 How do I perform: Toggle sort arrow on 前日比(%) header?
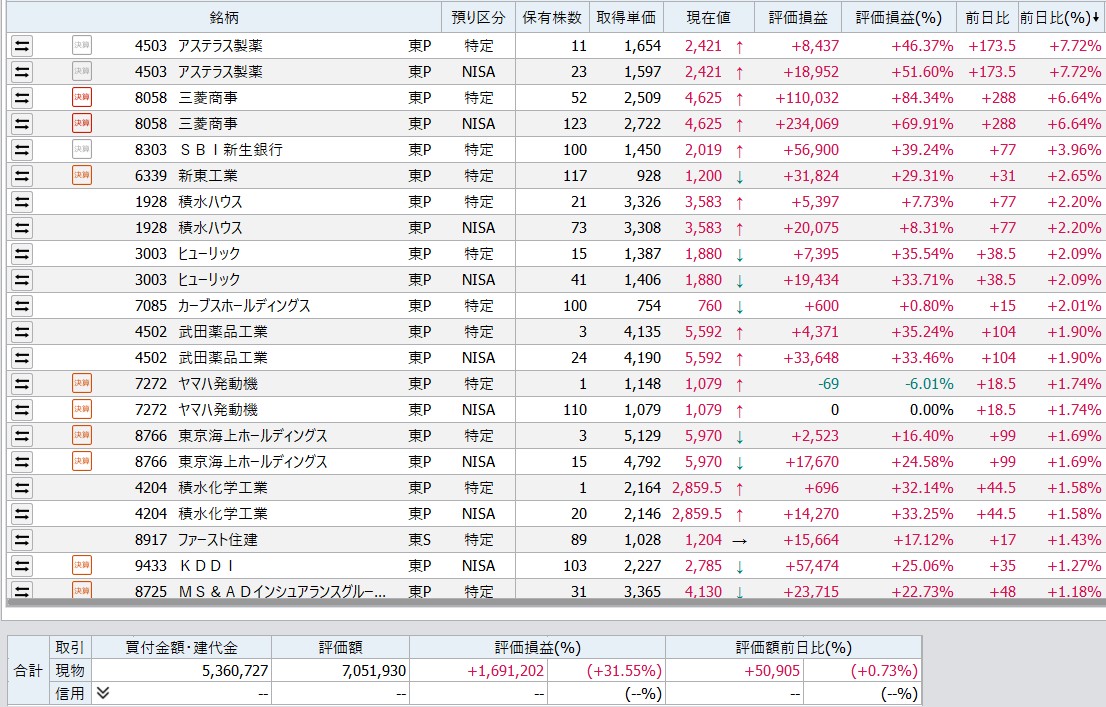[1095, 18]
